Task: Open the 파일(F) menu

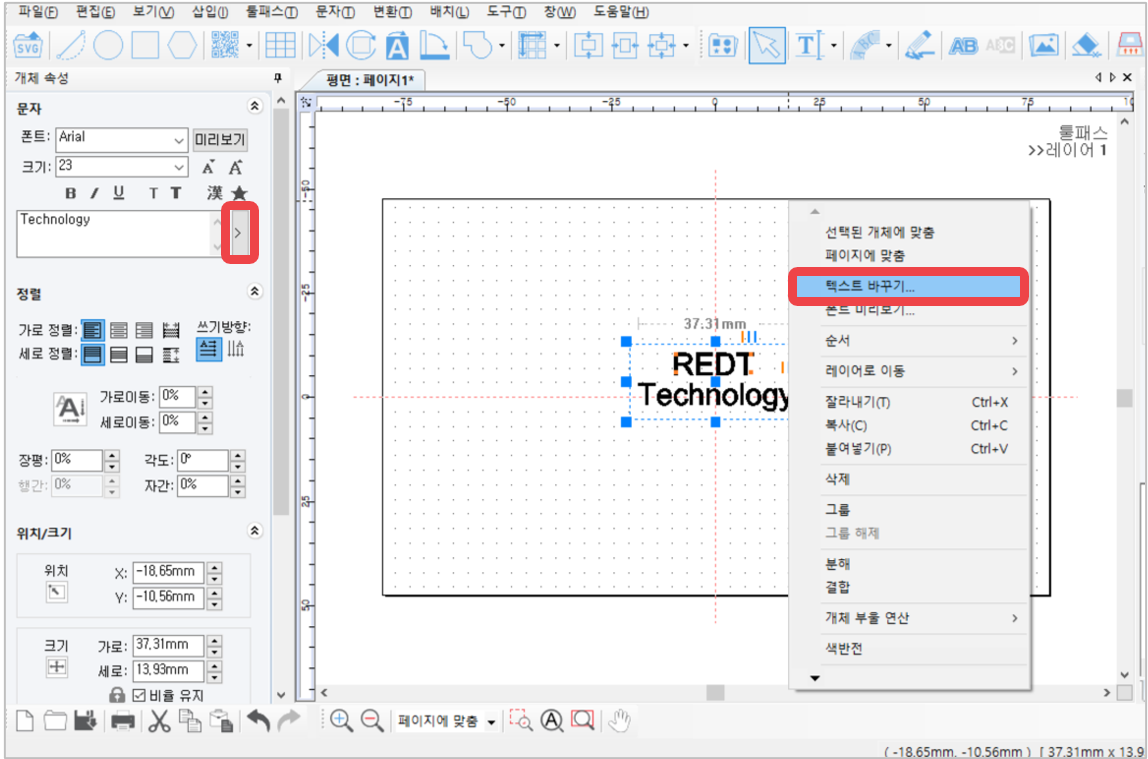Action: [37, 12]
